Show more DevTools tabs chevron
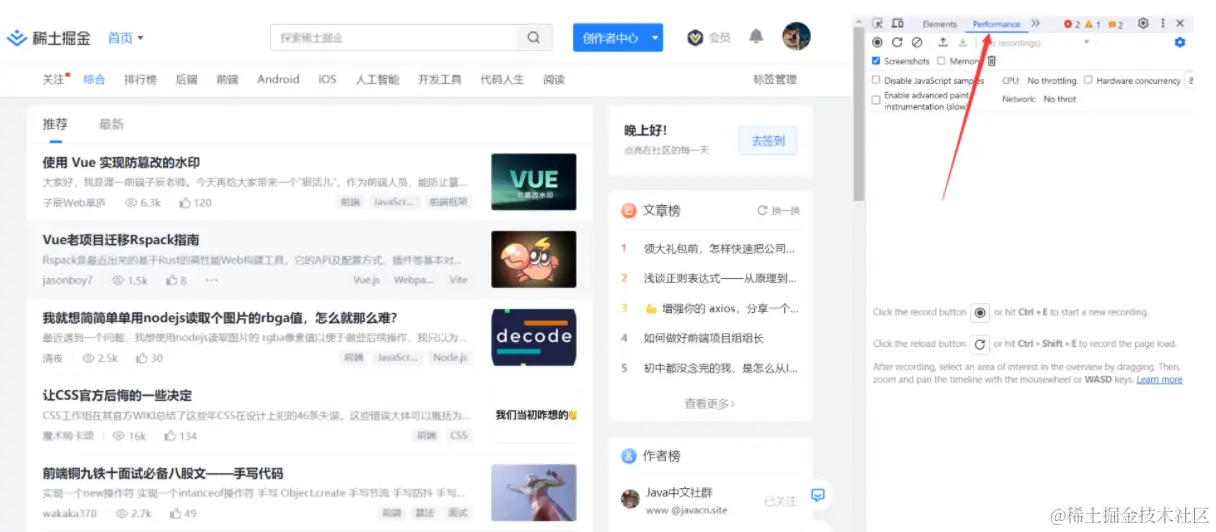This screenshot has width=1216, height=532. [1035, 23]
